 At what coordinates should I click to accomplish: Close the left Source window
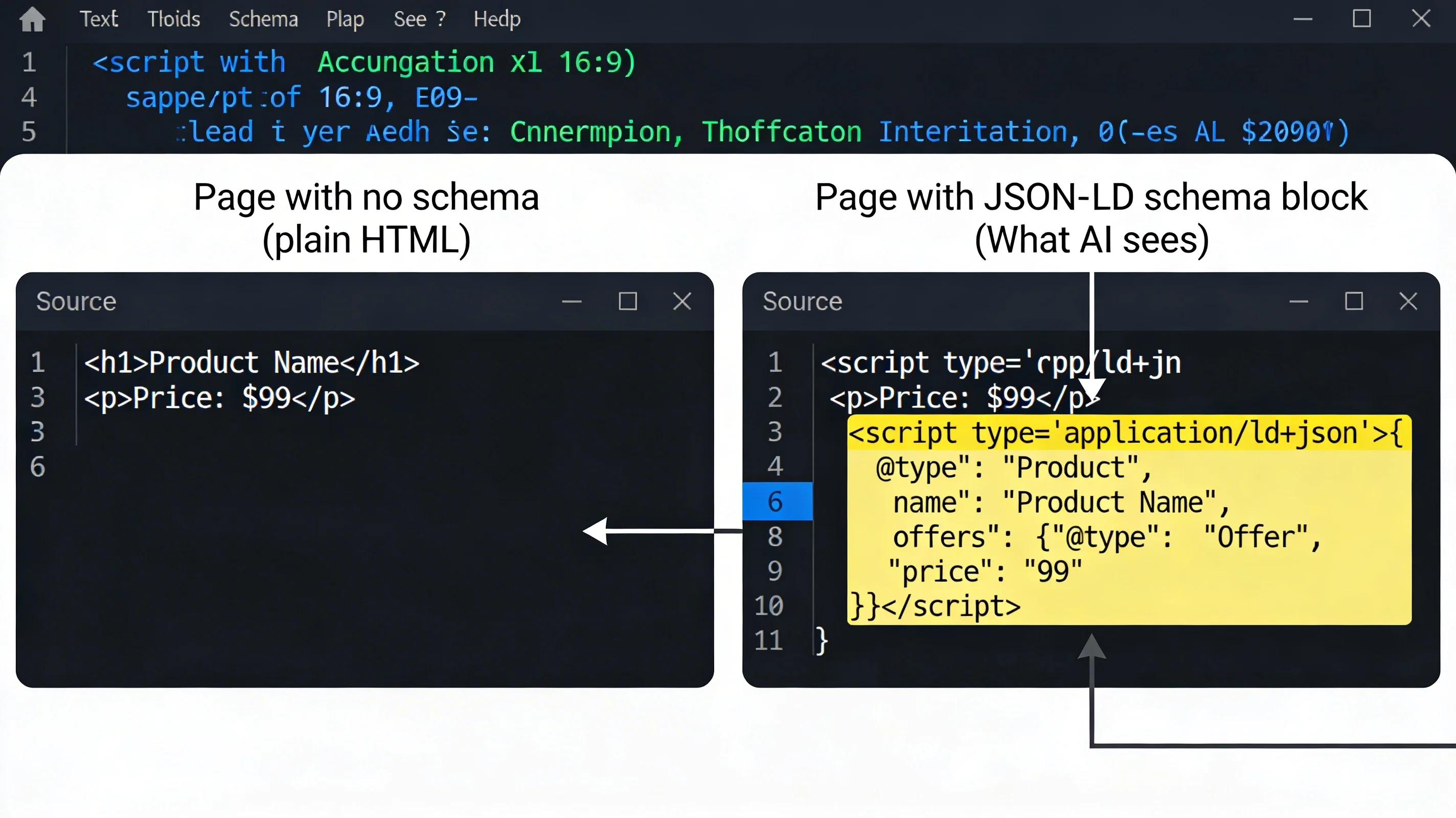[682, 301]
